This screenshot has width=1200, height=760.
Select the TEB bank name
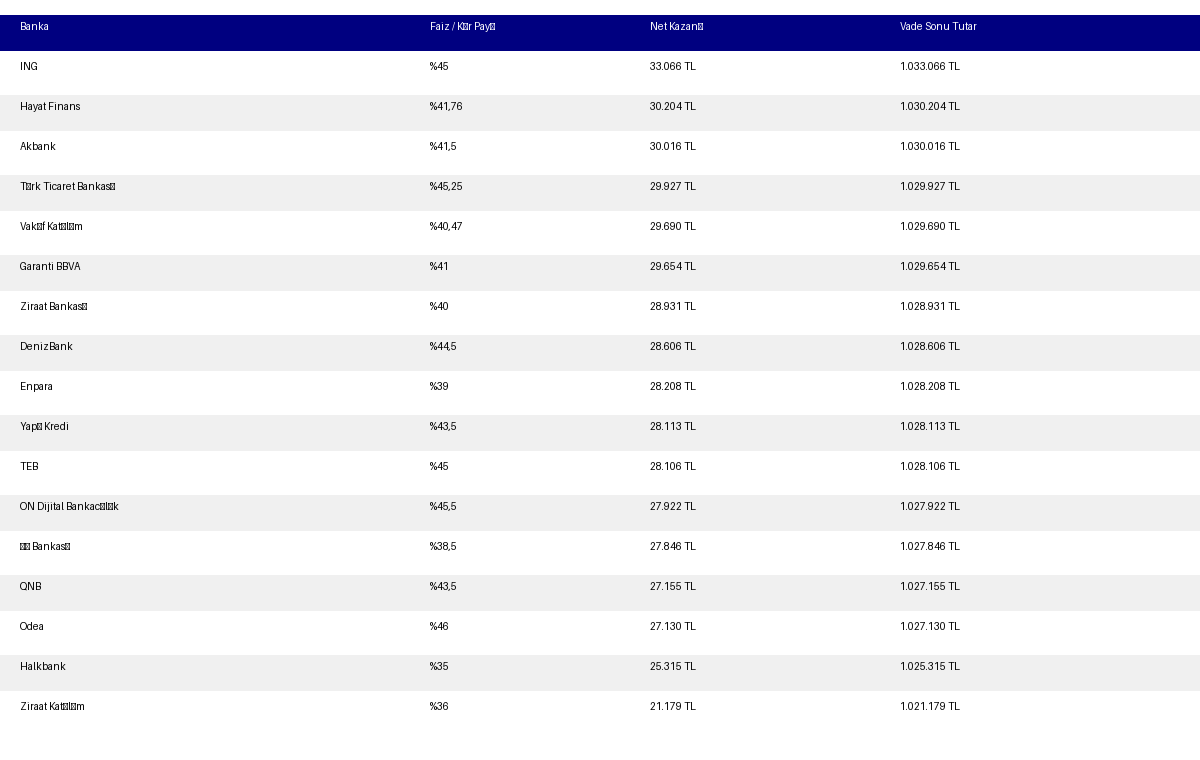[x=29, y=467]
